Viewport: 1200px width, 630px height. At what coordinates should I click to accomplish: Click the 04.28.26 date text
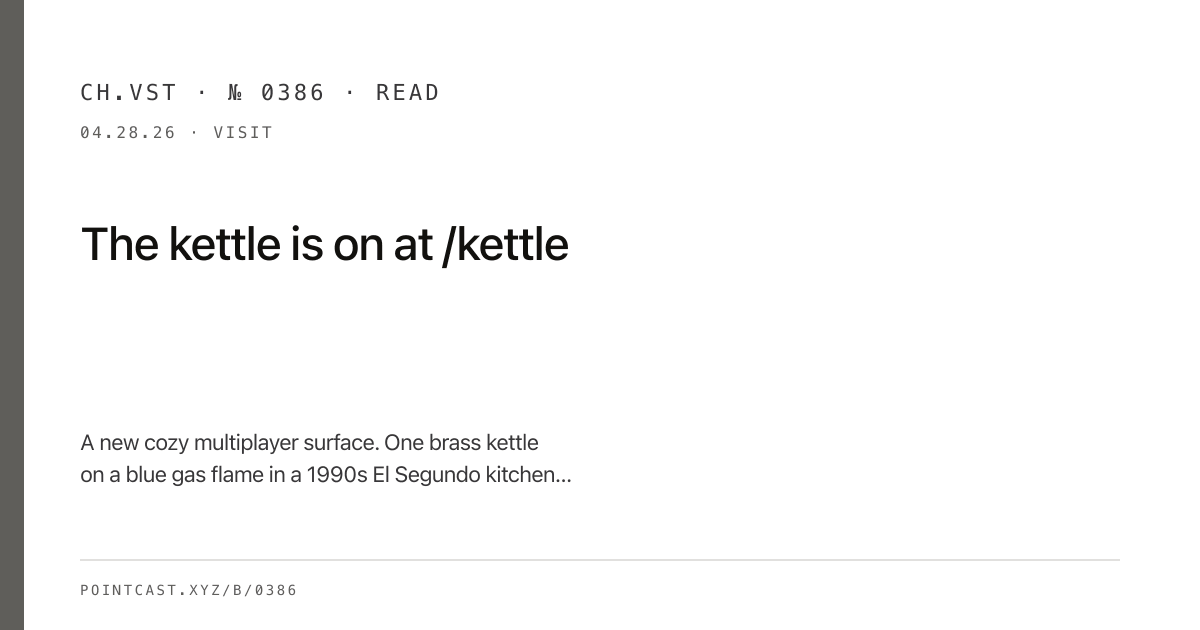[x=128, y=132]
